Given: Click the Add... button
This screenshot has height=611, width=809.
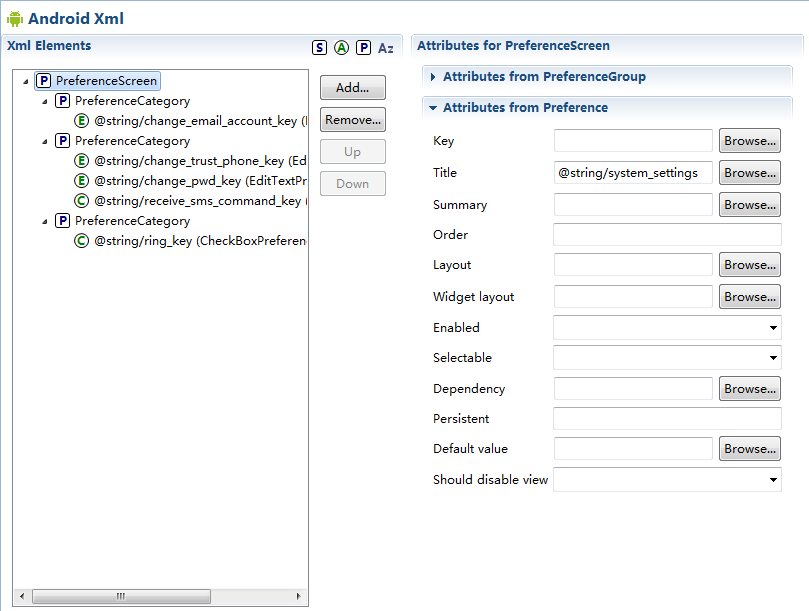Looking at the screenshot, I should tap(352, 88).
